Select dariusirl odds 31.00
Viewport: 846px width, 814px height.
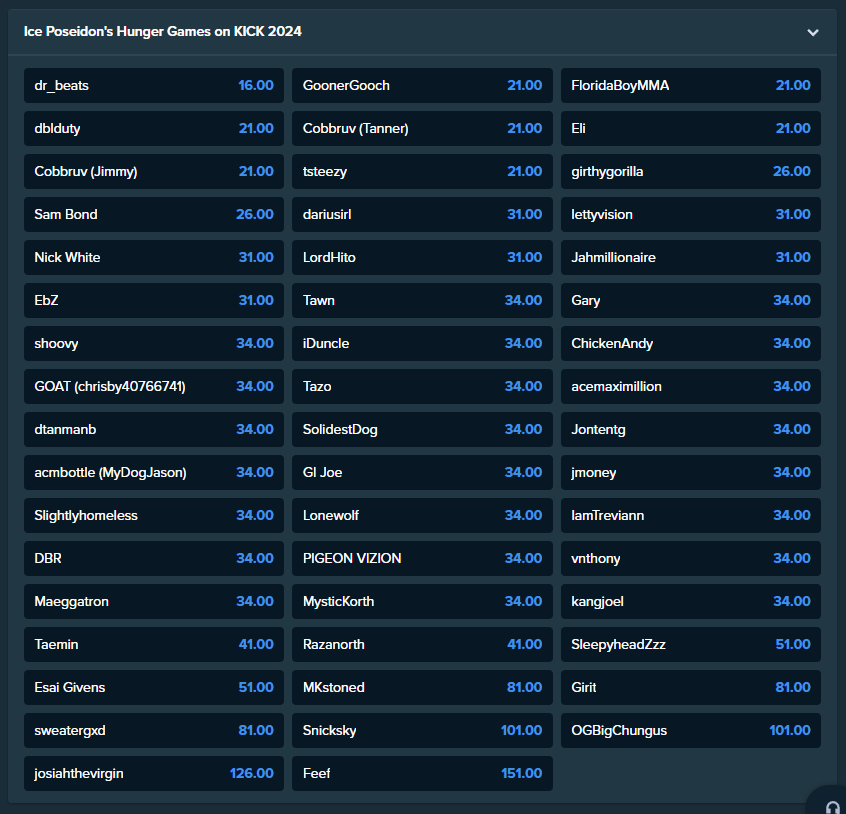[422, 214]
